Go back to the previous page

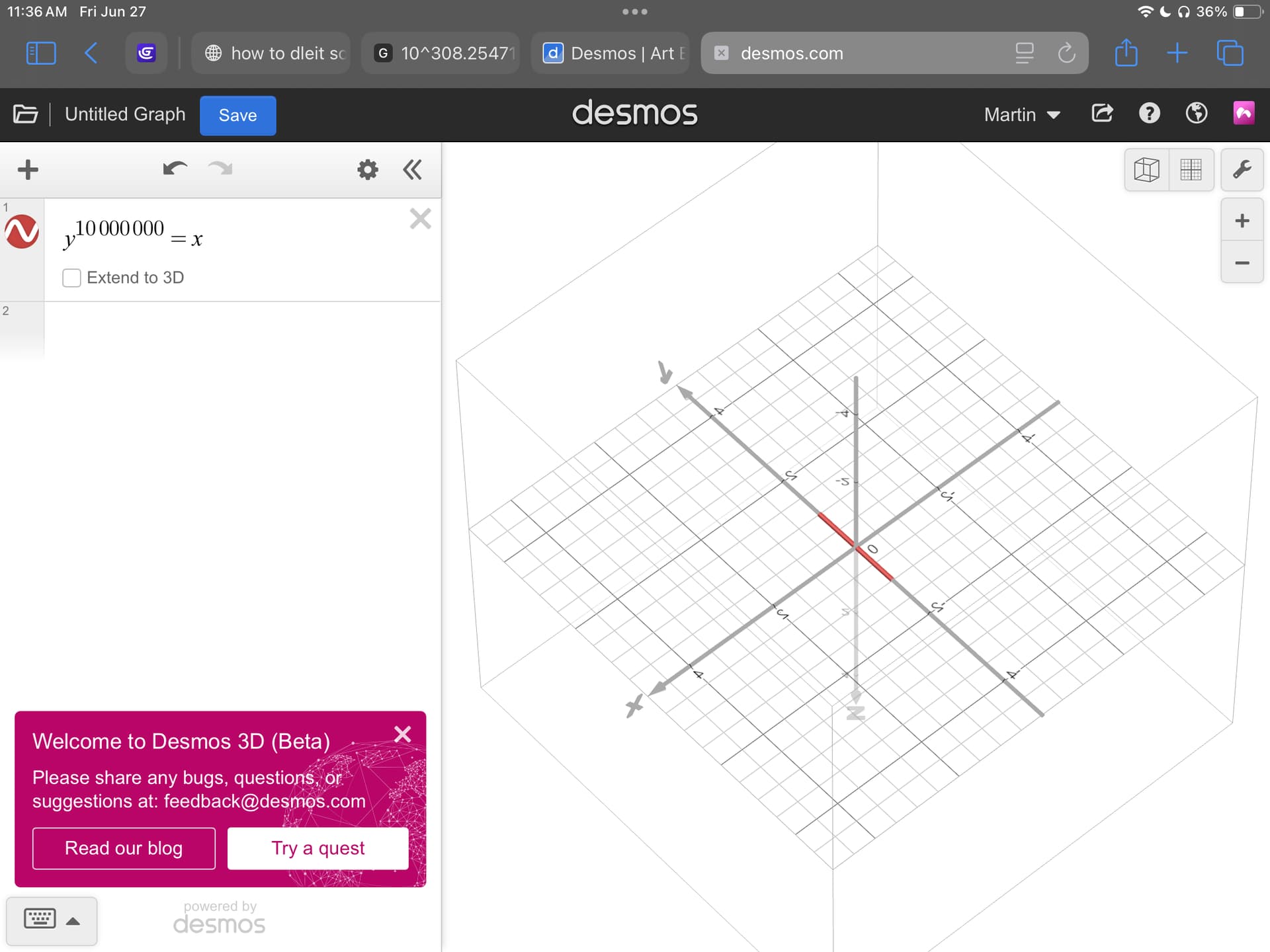point(91,53)
